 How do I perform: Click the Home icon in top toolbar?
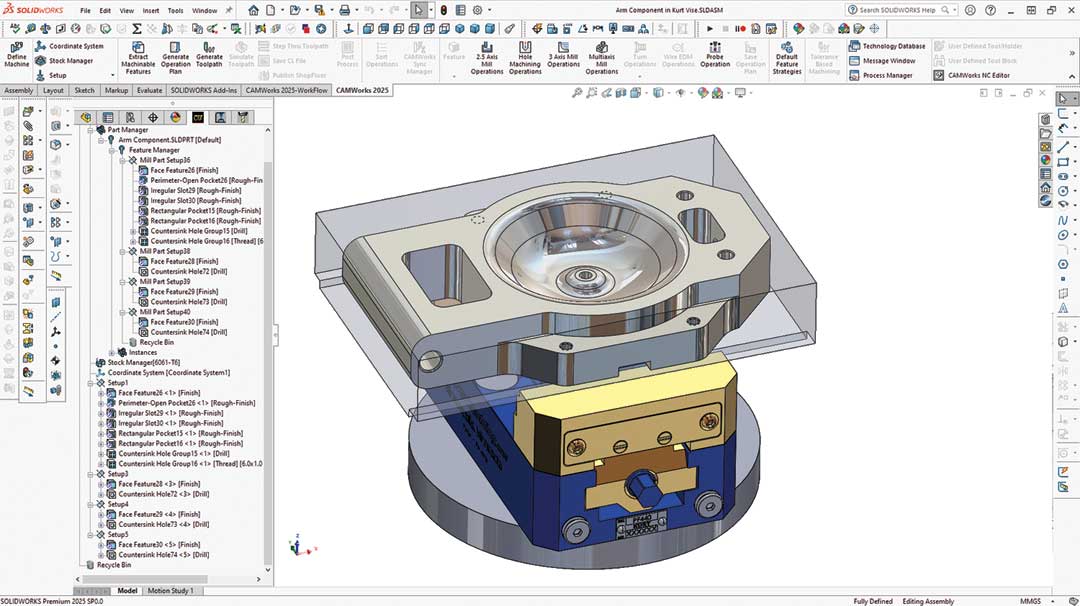click(x=254, y=10)
